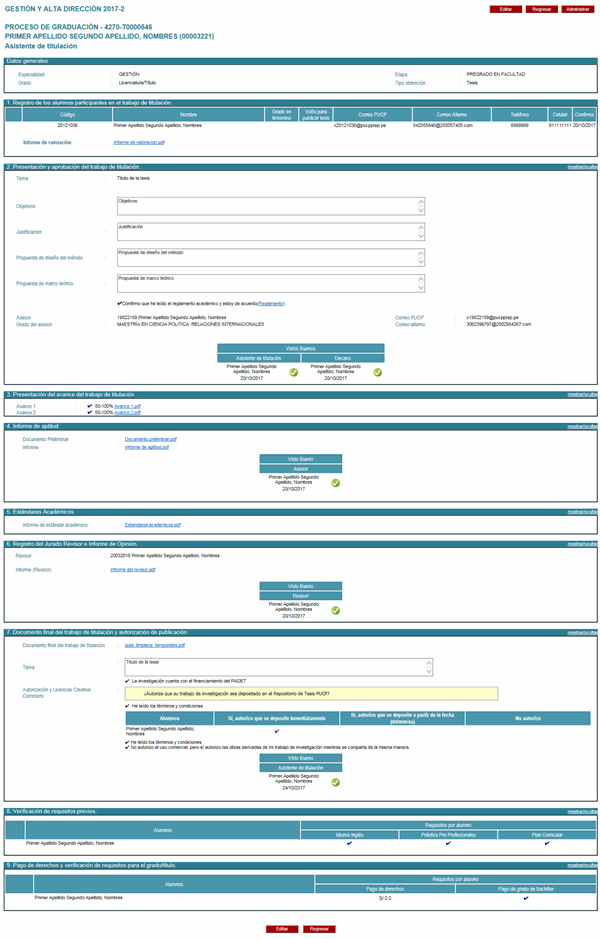
Task: Toggle mostrar/ocultar for Informe de aptitud section
Action: [582, 427]
